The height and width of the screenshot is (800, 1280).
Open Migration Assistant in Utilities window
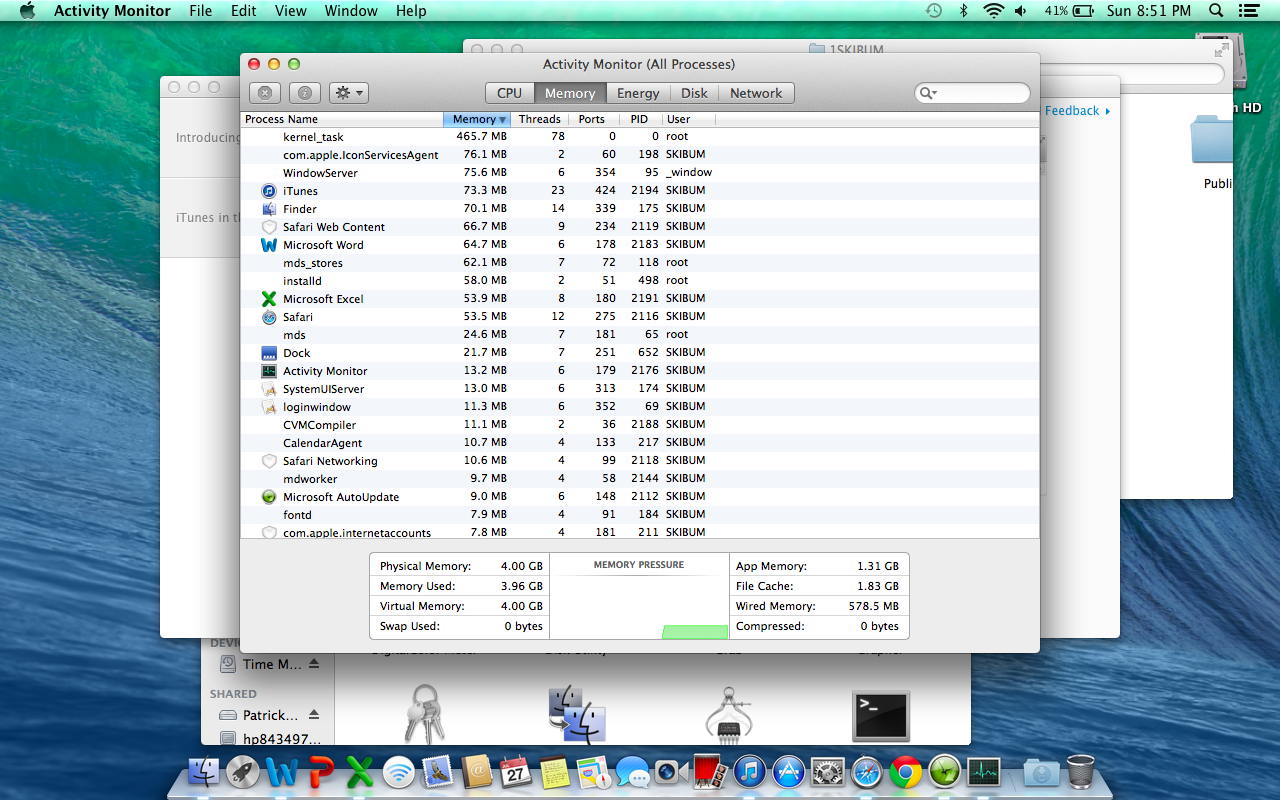(x=577, y=715)
